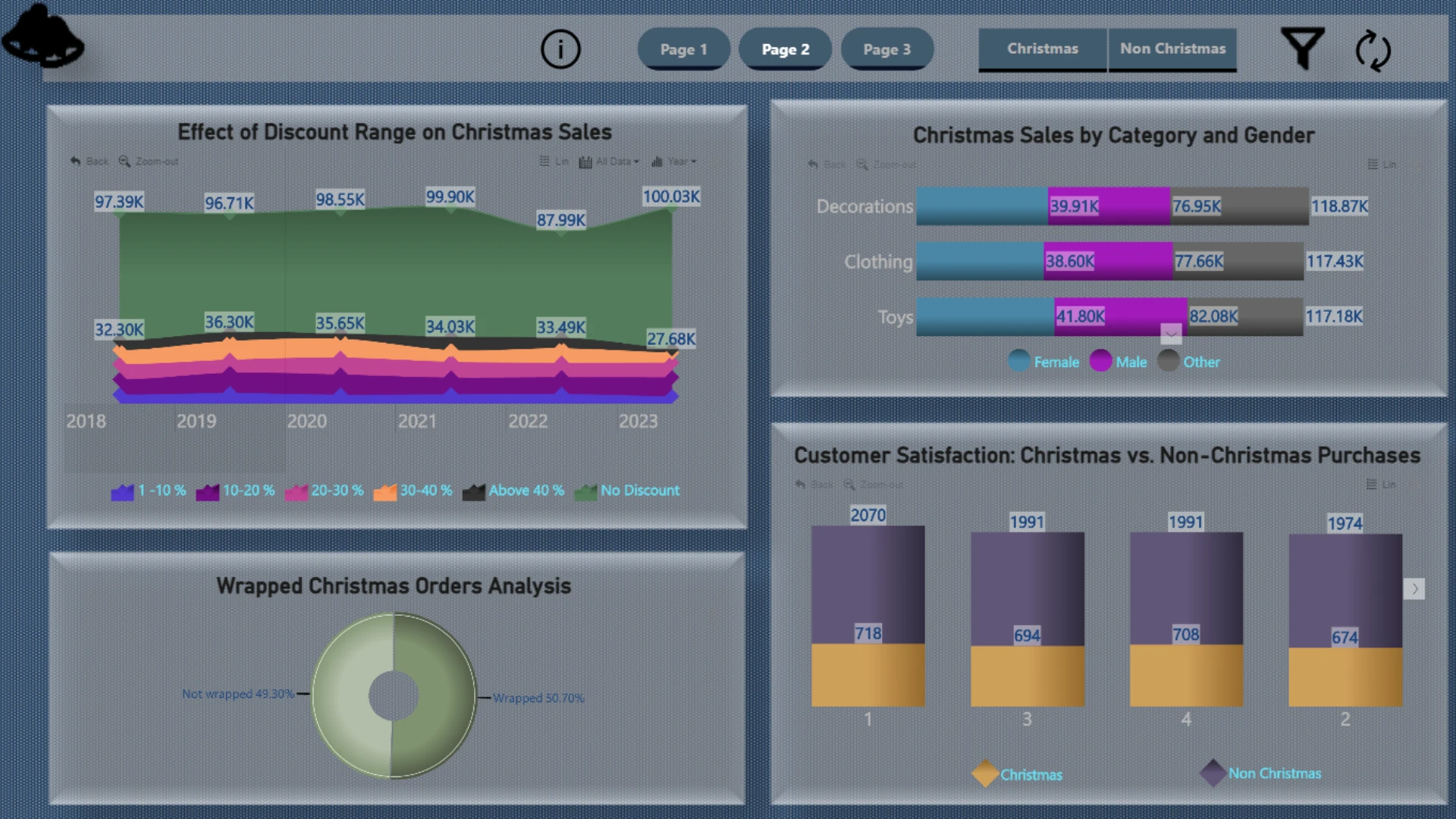The width and height of the screenshot is (1456, 819).
Task: Toggle the Christmas slicer button
Action: [x=1042, y=49]
